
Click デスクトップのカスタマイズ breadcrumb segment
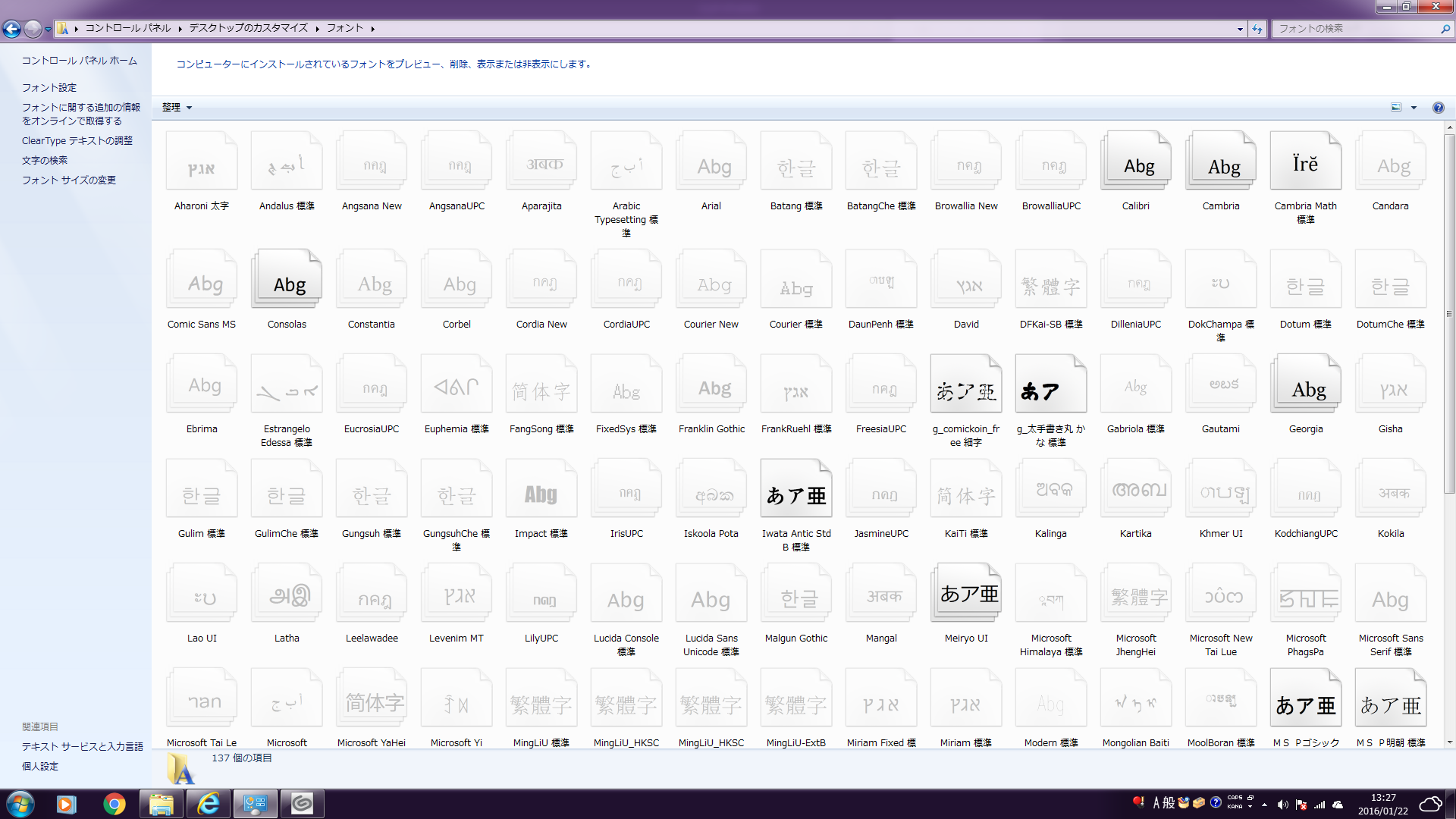248,28
